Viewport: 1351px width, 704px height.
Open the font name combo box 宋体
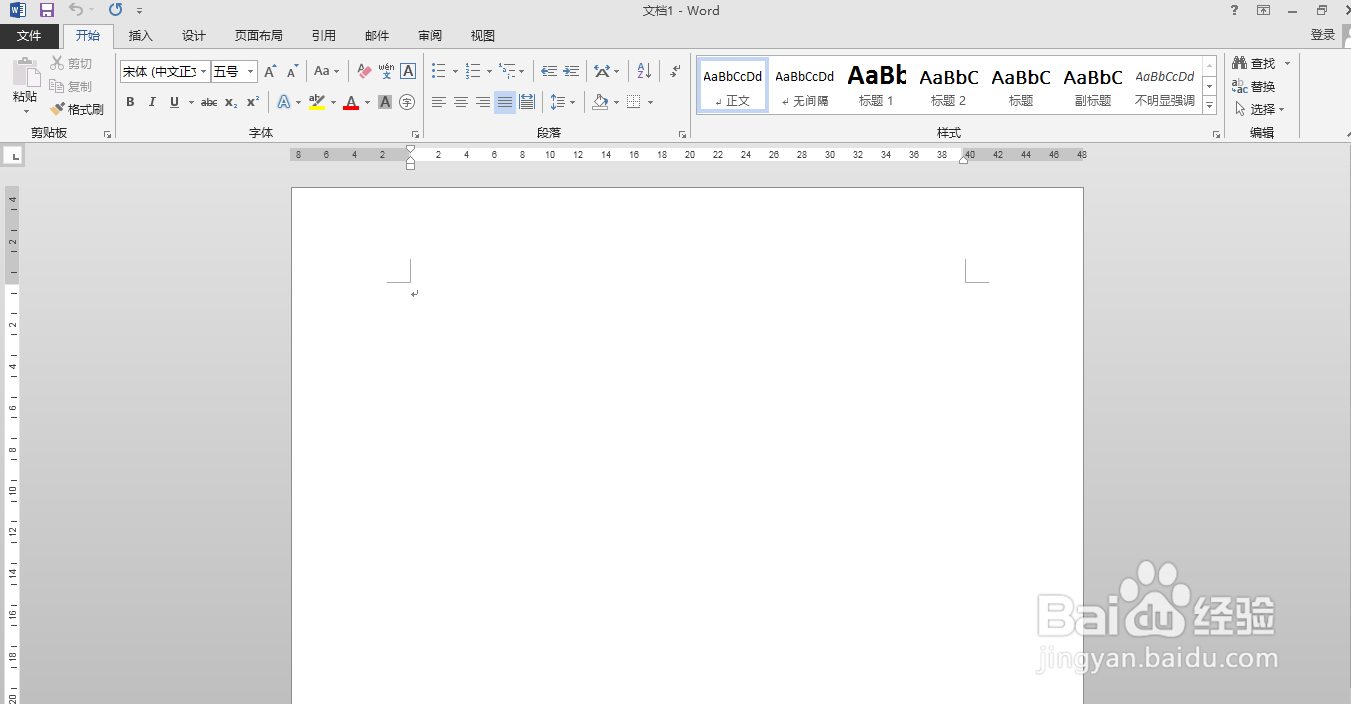[x=165, y=72]
